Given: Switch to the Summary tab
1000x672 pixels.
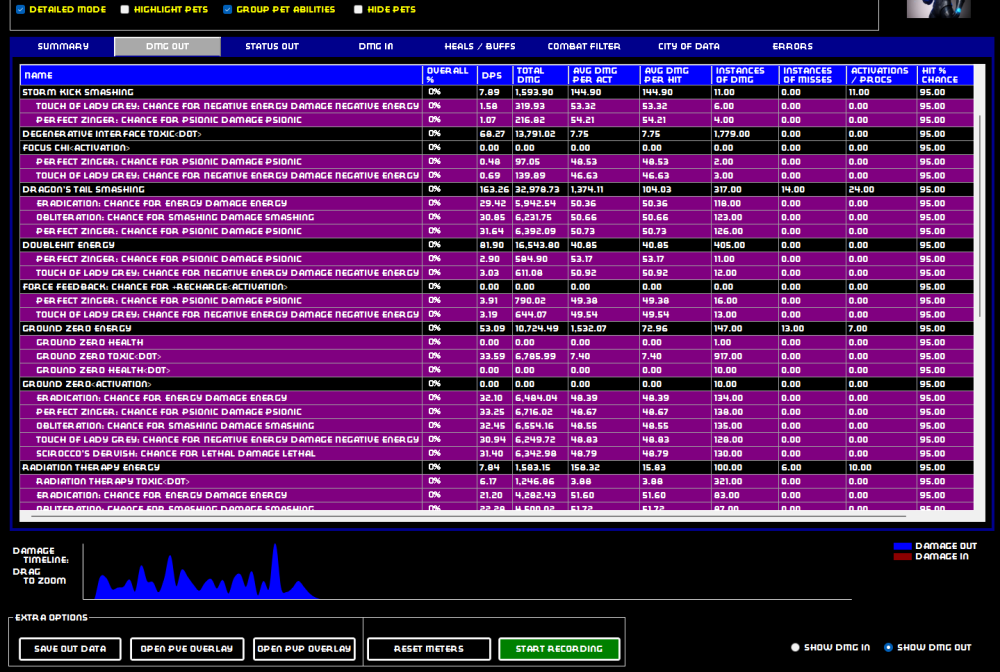Looking at the screenshot, I should 63,46.
